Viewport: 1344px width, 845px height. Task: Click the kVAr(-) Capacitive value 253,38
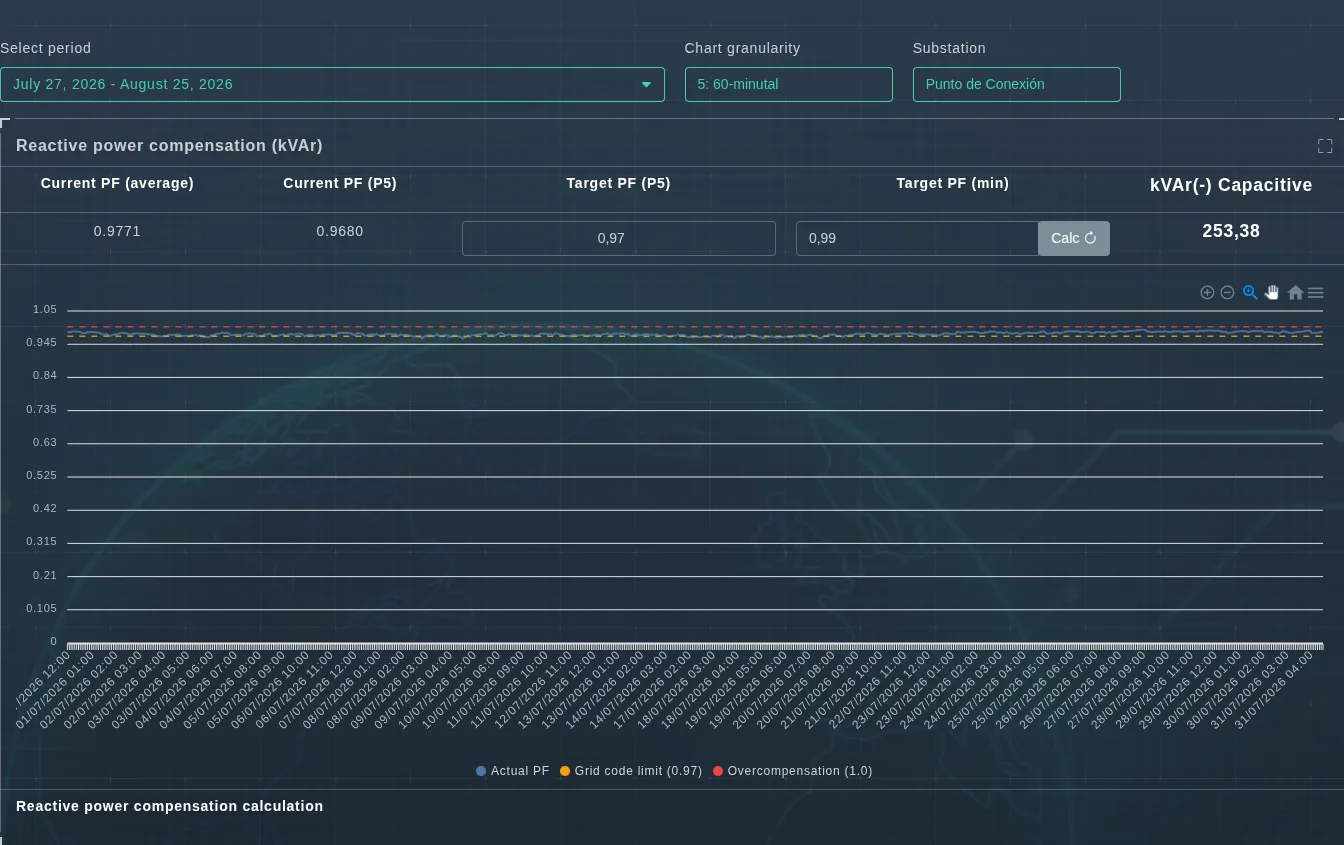coord(1231,231)
